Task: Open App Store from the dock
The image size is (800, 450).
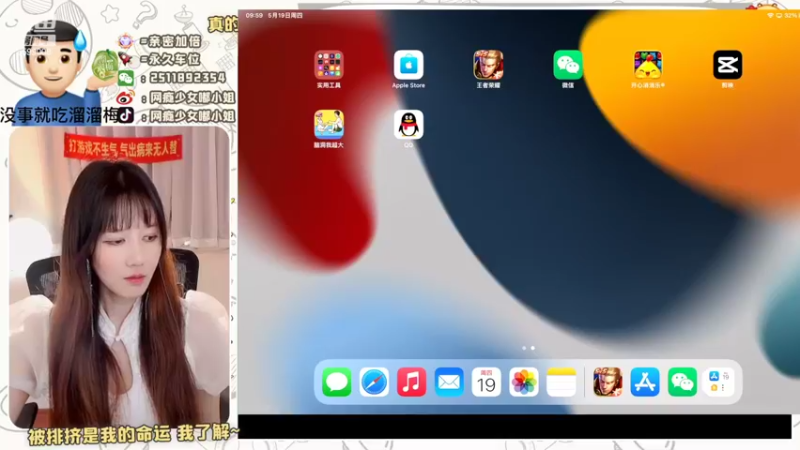Action: pos(645,382)
